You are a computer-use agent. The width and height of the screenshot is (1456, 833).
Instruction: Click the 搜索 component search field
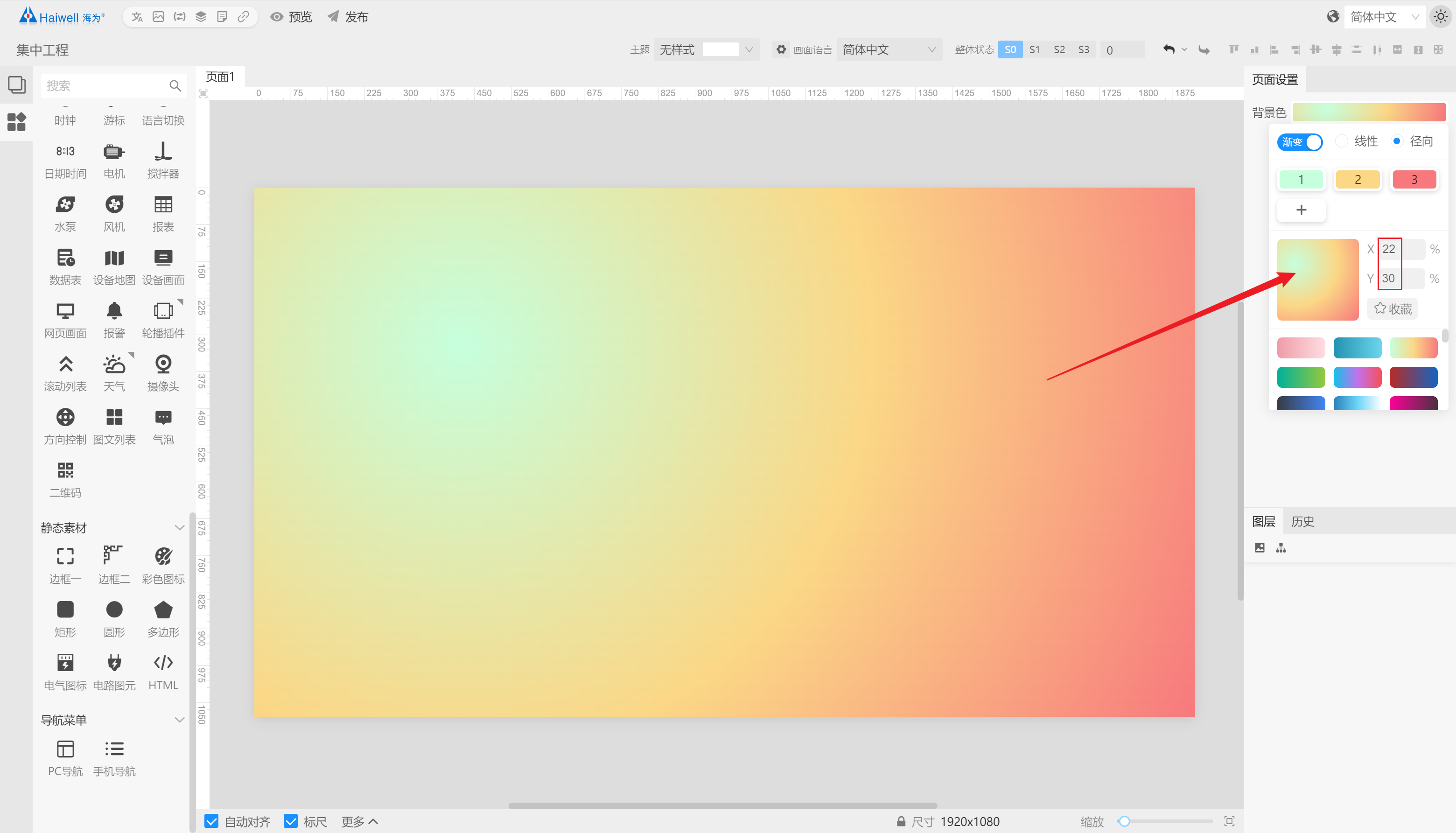pyautogui.click(x=114, y=85)
